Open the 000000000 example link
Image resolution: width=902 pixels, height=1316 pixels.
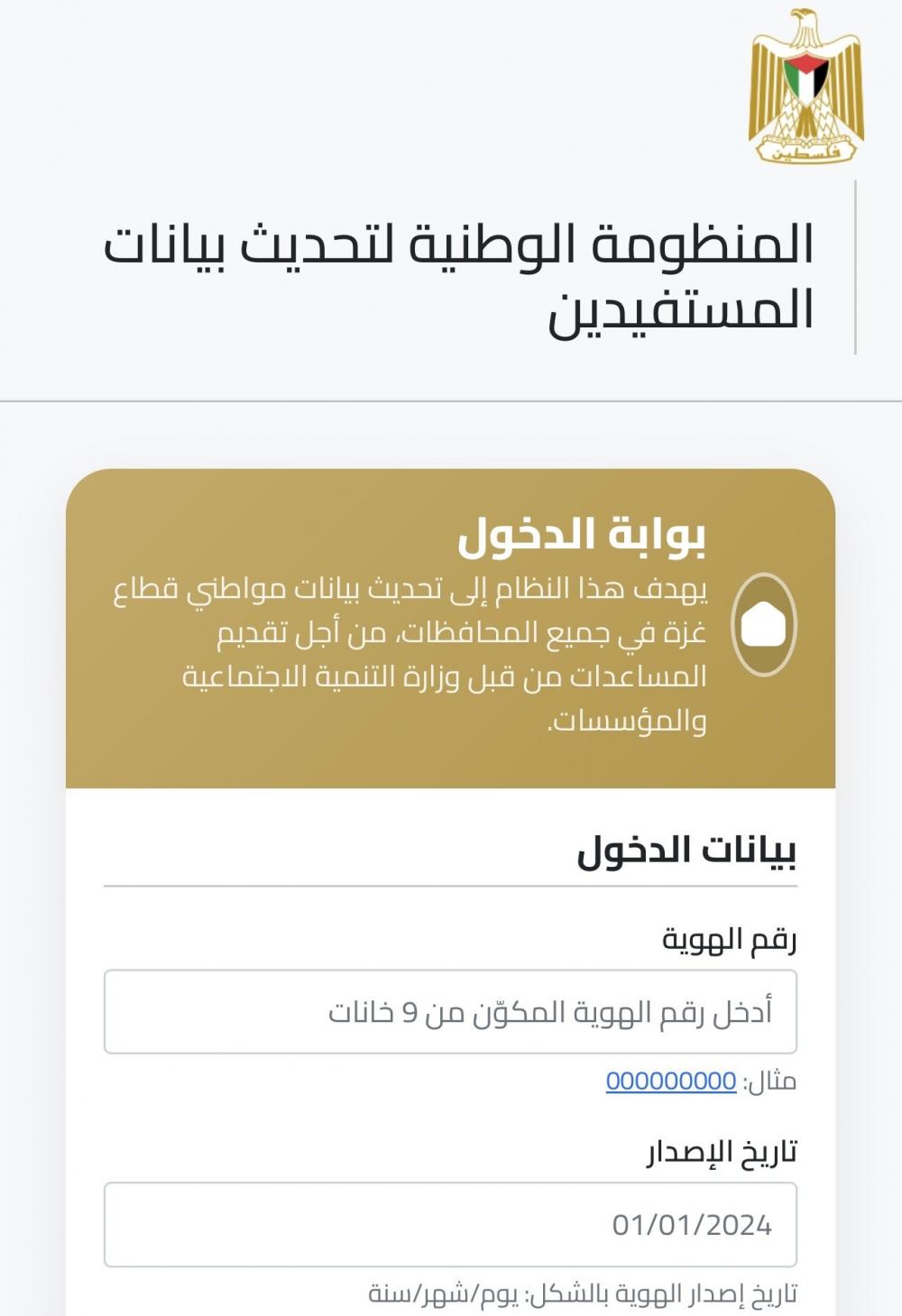[x=671, y=1081]
